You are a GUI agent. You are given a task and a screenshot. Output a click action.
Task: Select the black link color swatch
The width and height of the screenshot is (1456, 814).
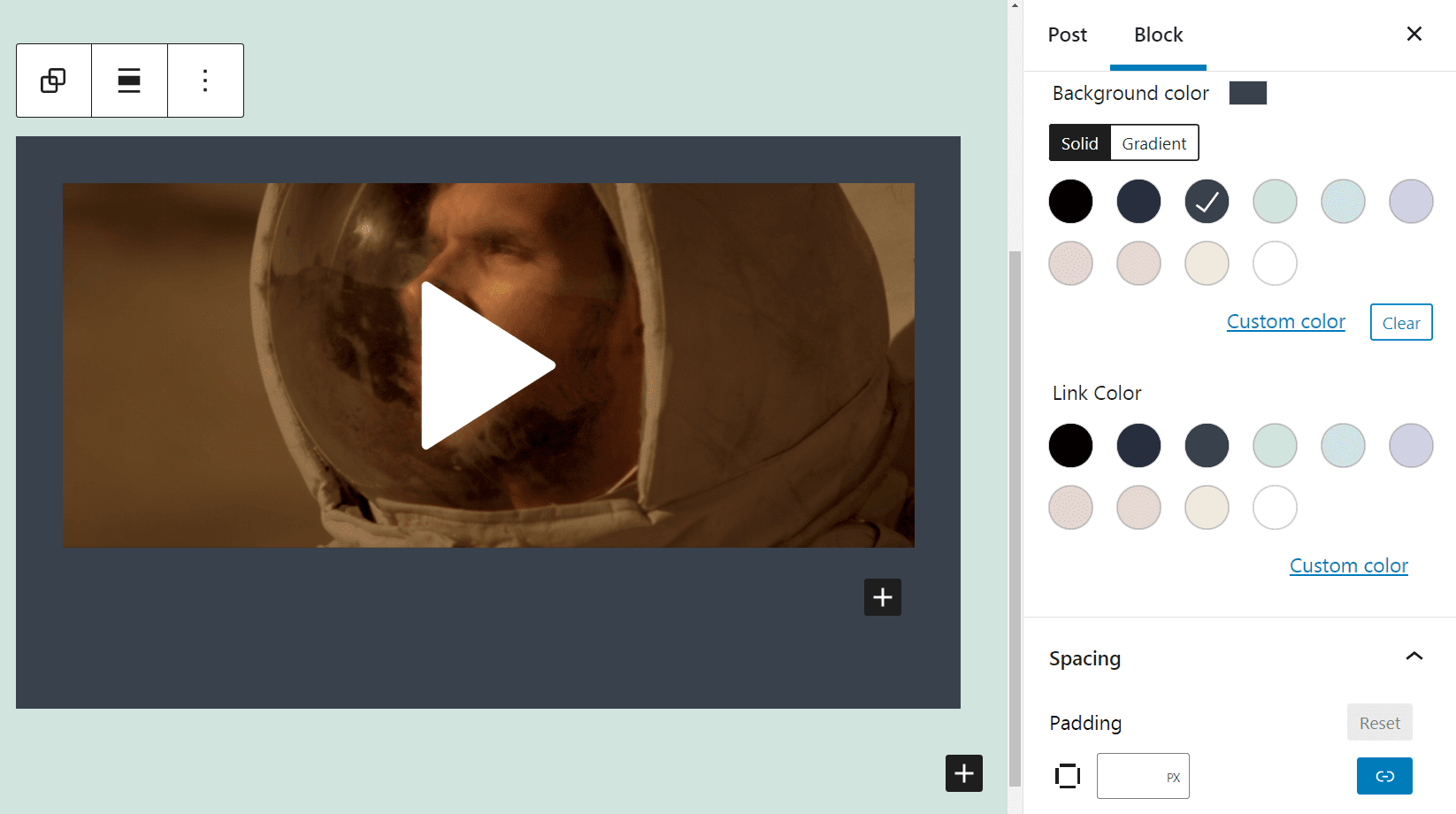tap(1070, 445)
